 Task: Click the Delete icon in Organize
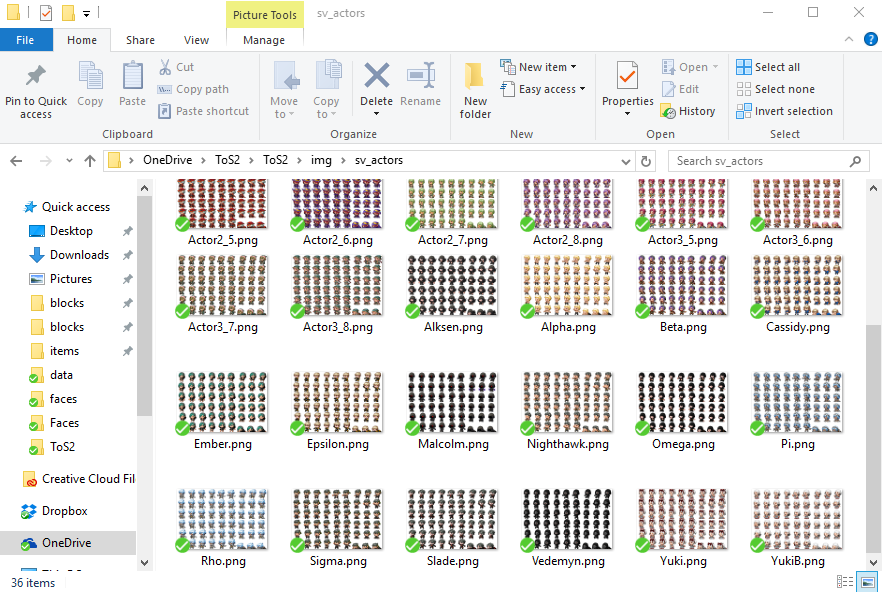[x=376, y=75]
